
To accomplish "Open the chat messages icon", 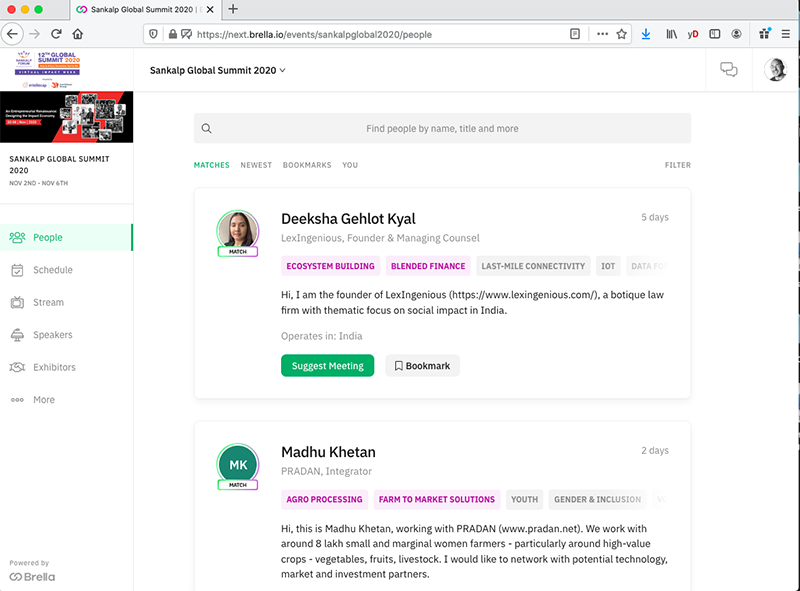I will click(x=729, y=69).
